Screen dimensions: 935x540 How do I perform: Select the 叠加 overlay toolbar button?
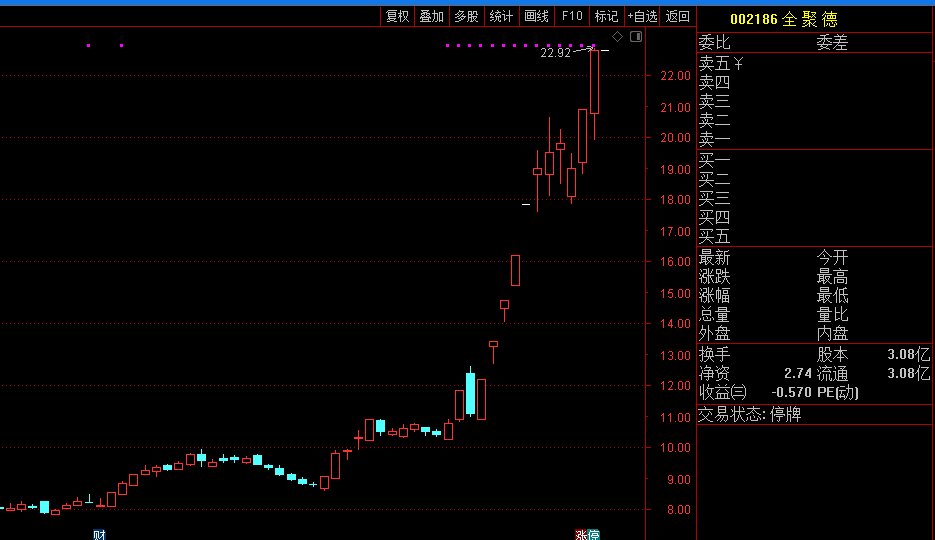click(x=432, y=17)
